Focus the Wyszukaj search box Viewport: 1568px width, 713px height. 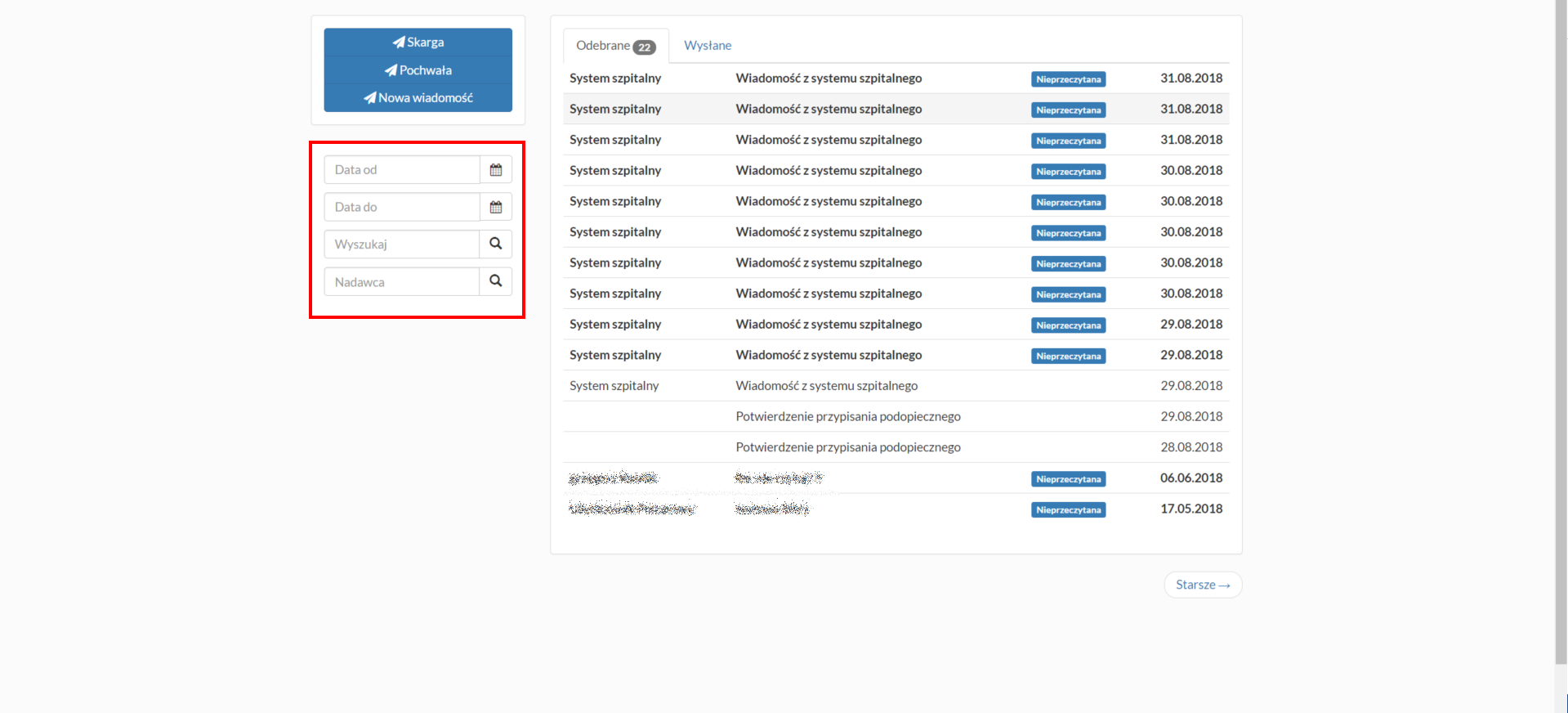pos(402,244)
